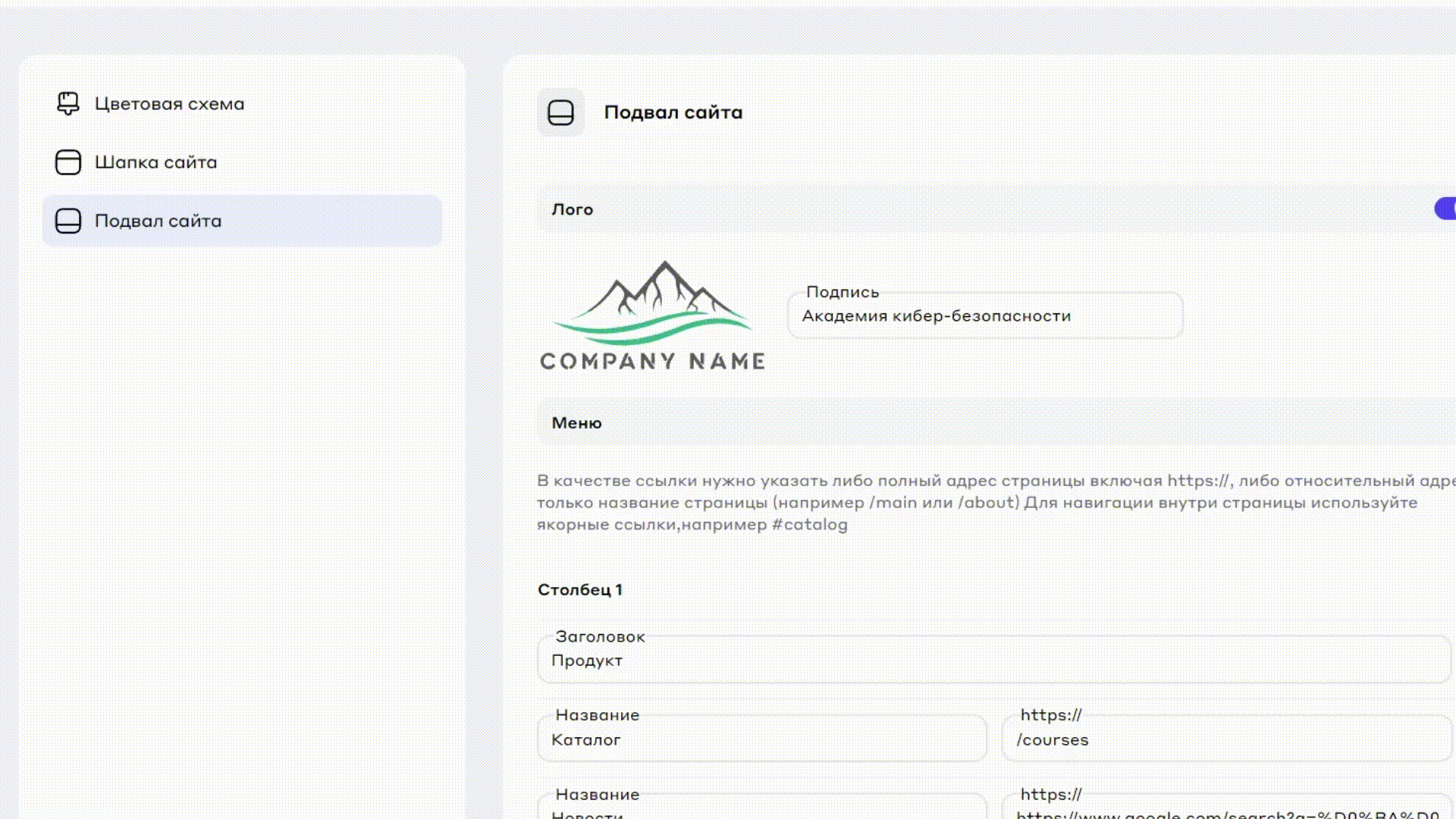Screen dimensions: 1456x819
Task: Click the Подвал сайта page heading
Action: coord(673,112)
